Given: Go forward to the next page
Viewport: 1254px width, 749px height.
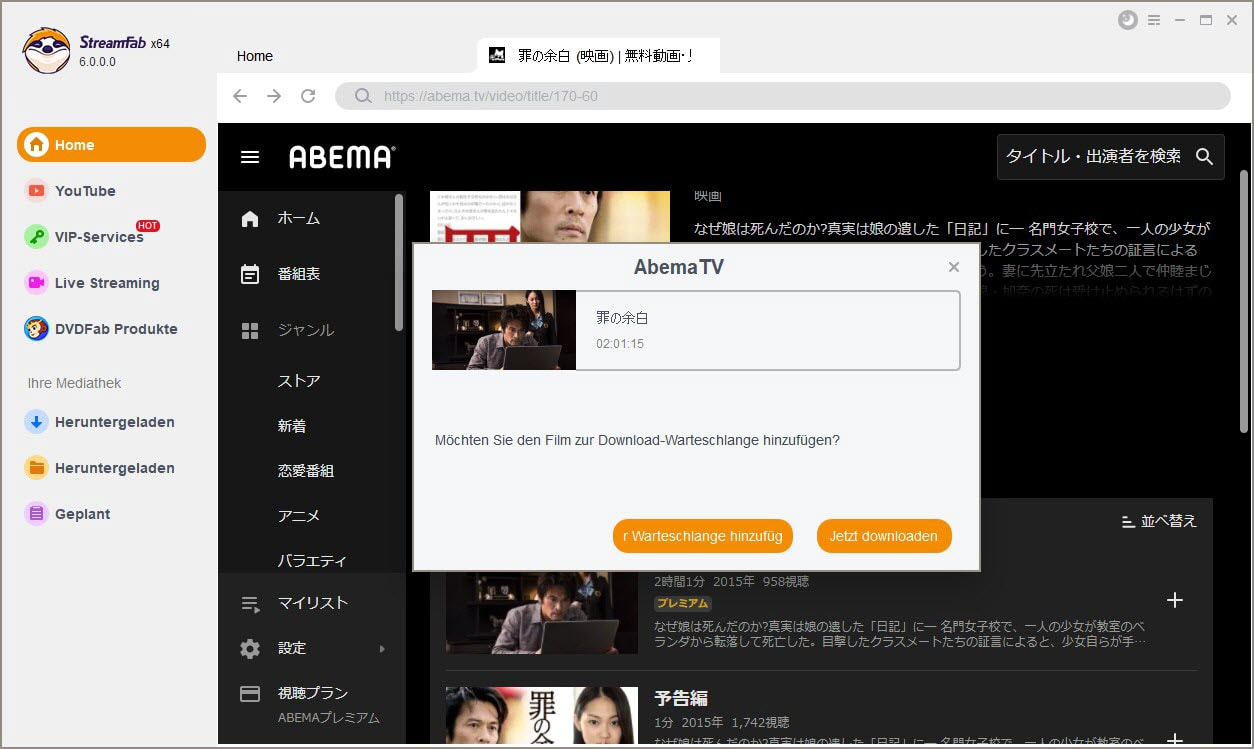Looking at the screenshot, I should [274, 96].
